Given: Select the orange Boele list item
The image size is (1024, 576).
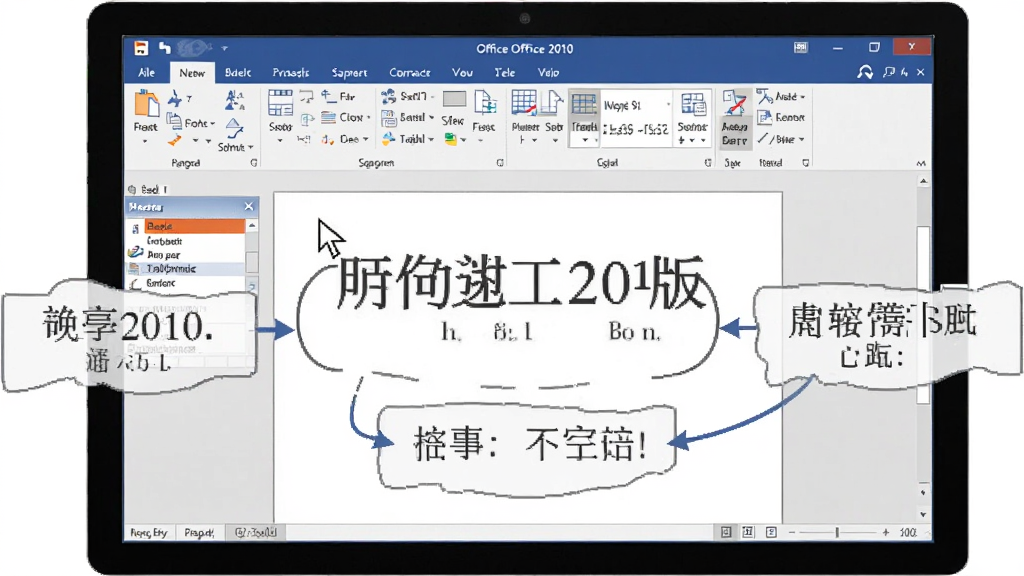Looking at the screenshot, I should (195, 226).
